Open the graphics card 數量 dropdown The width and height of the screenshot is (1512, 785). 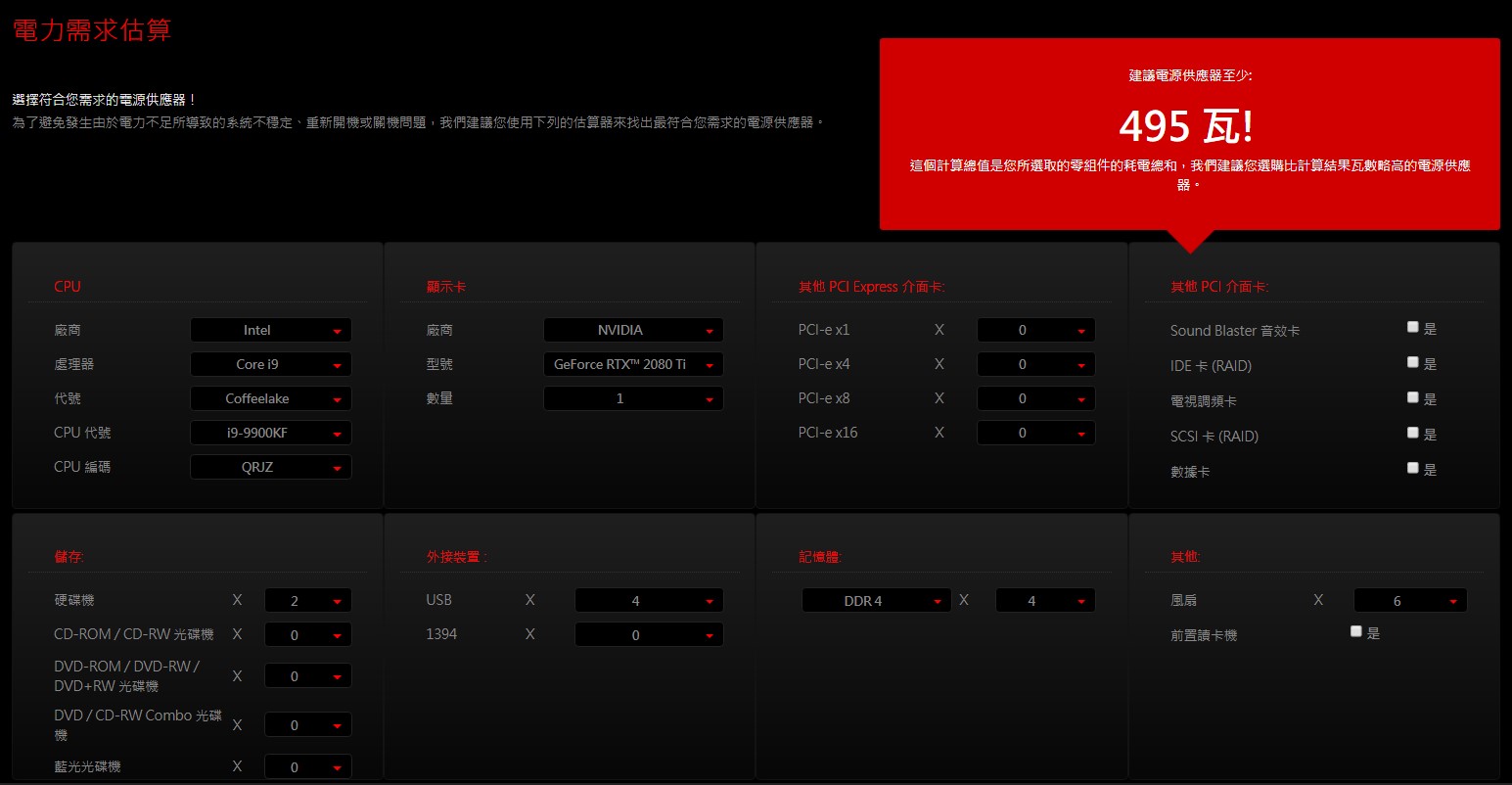click(x=632, y=398)
